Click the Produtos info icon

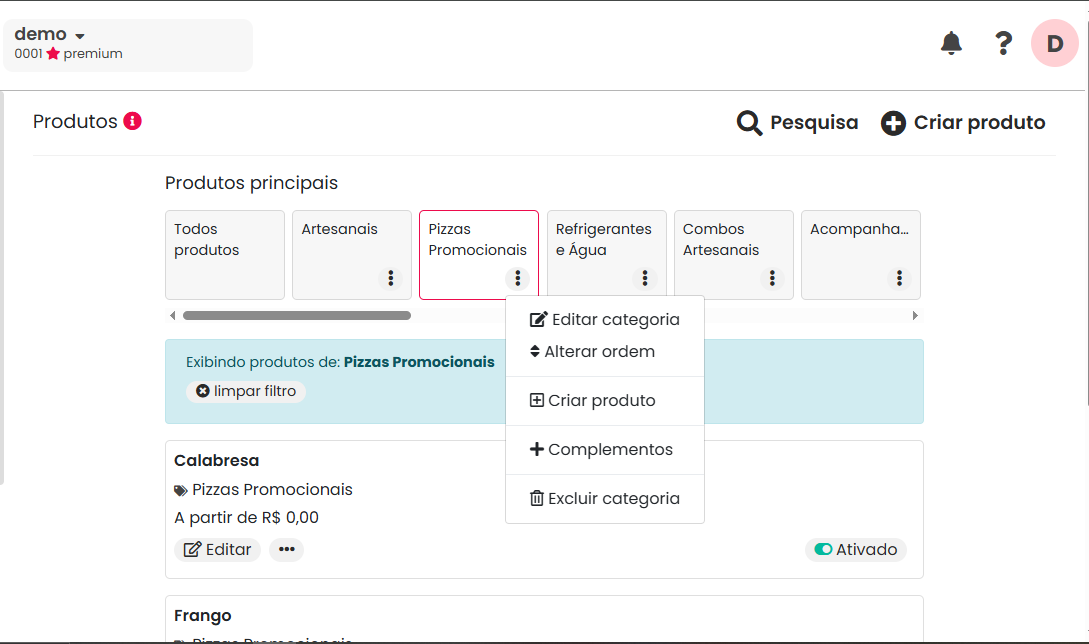(x=132, y=121)
